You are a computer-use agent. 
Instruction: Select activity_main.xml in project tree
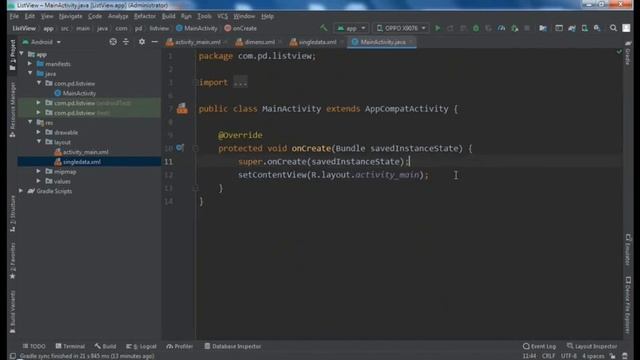coord(86,152)
